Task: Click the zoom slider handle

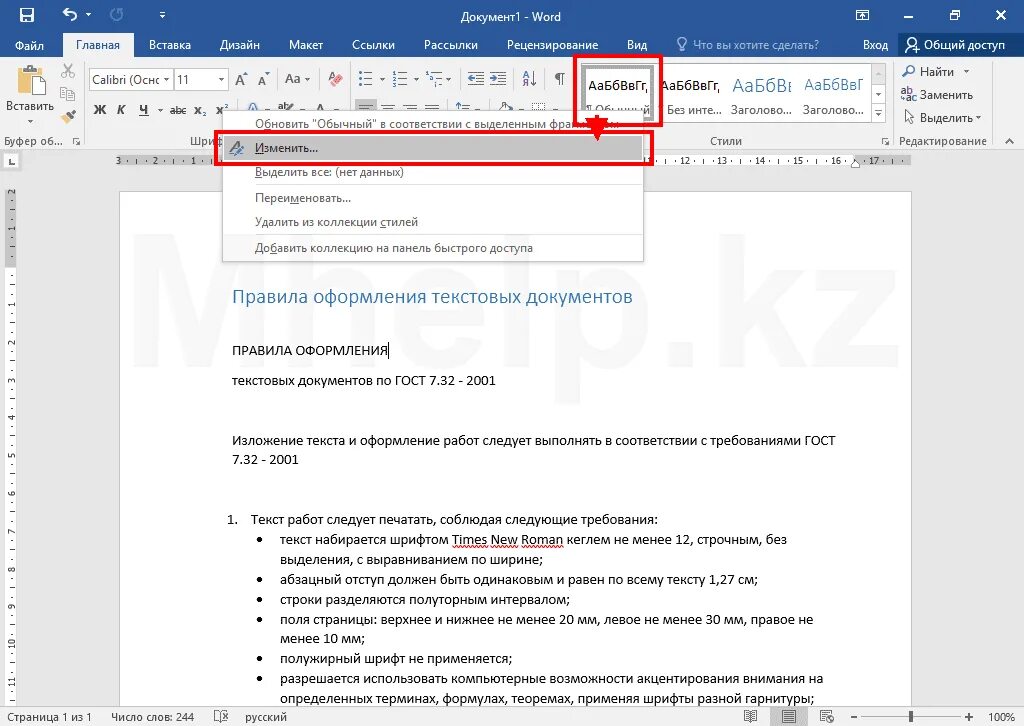Action: (x=910, y=717)
